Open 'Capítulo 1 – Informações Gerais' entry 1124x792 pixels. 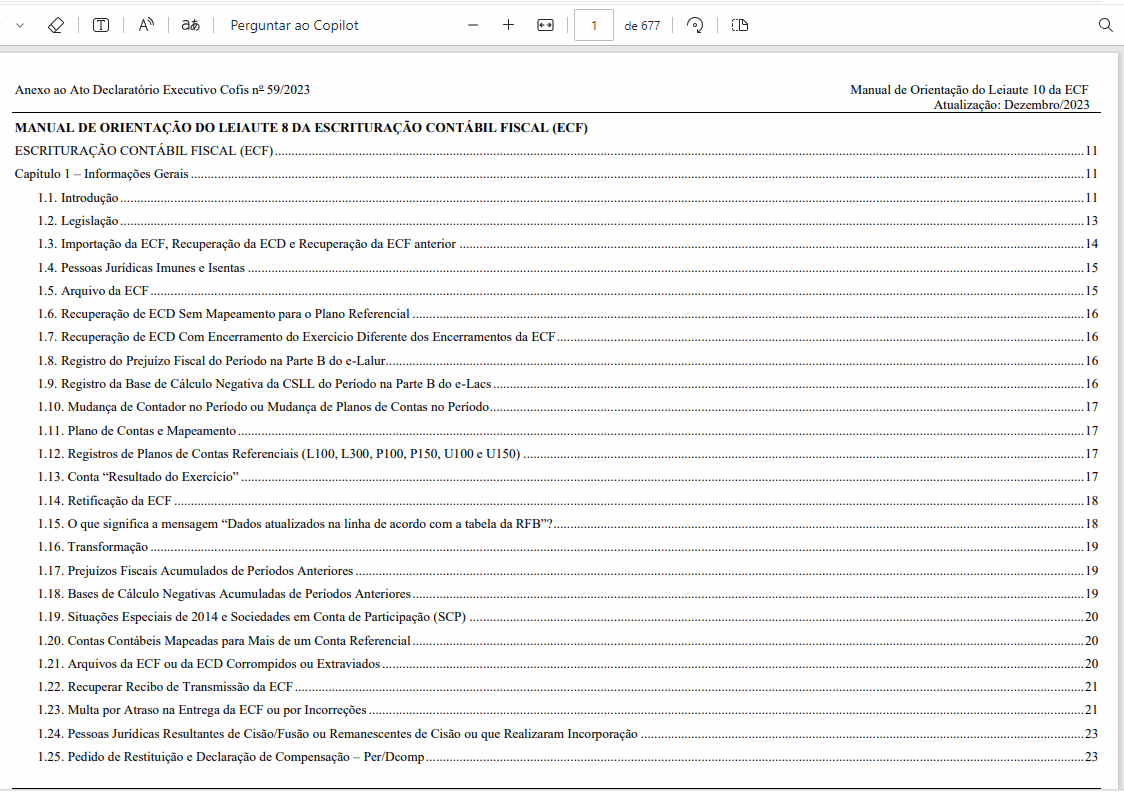[x=556, y=173]
